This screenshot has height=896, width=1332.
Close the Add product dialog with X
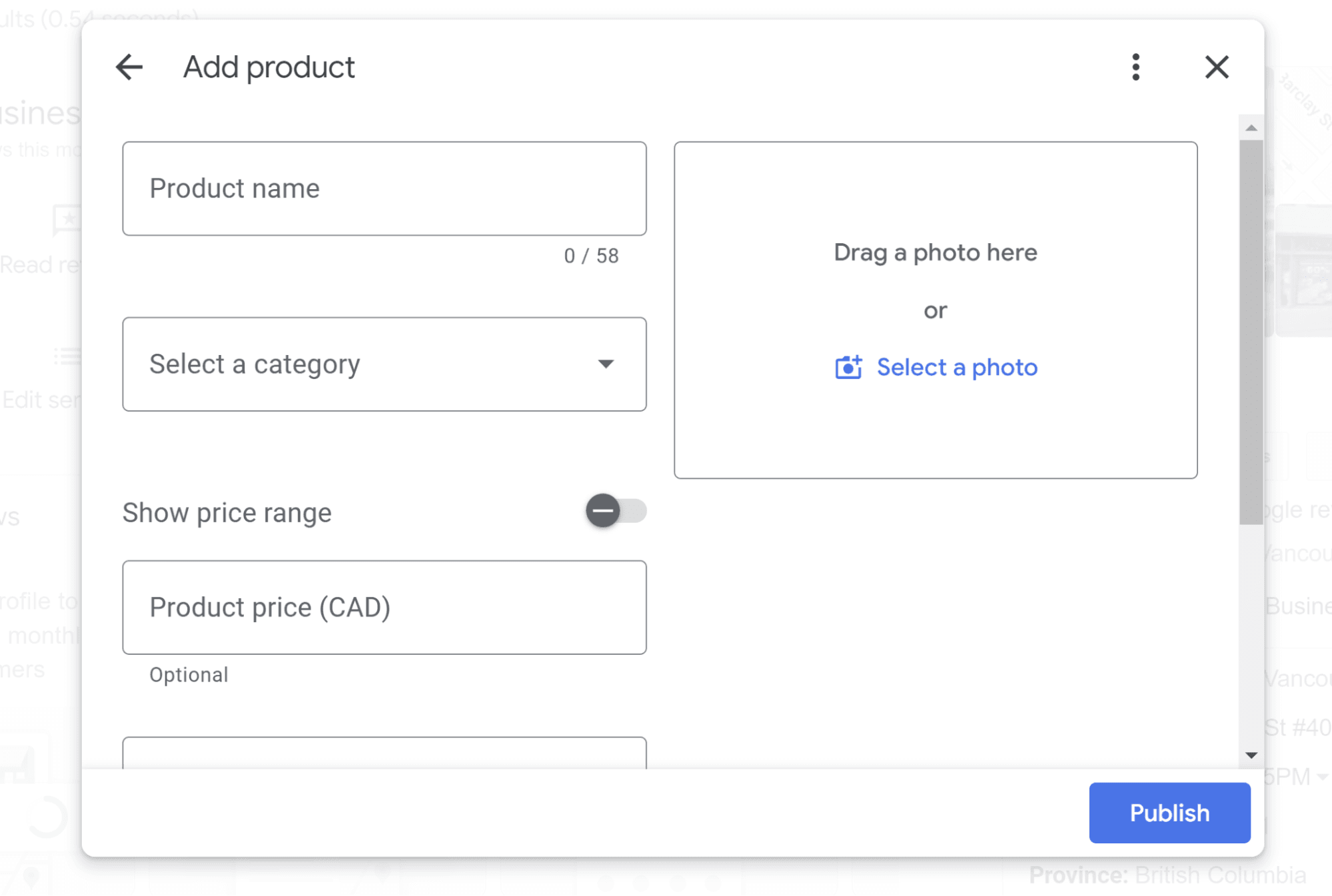tap(1217, 67)
